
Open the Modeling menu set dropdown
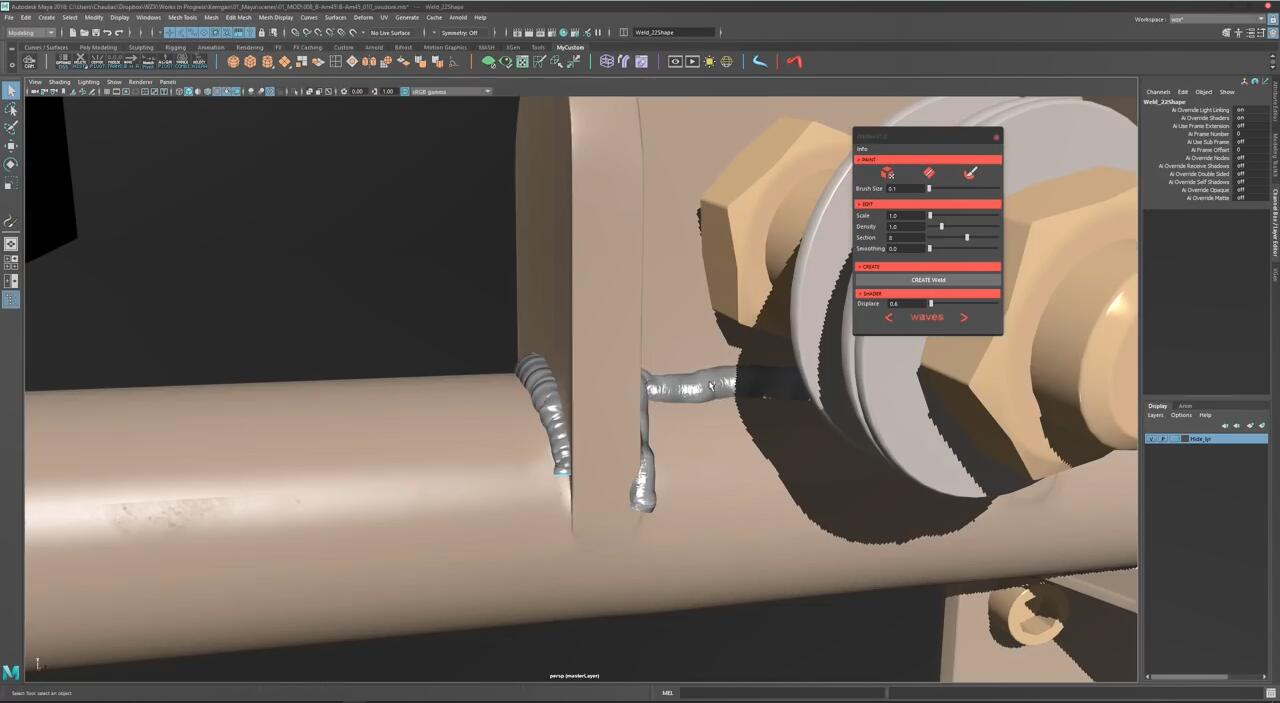pyautogui.click(x=31, y=32)
